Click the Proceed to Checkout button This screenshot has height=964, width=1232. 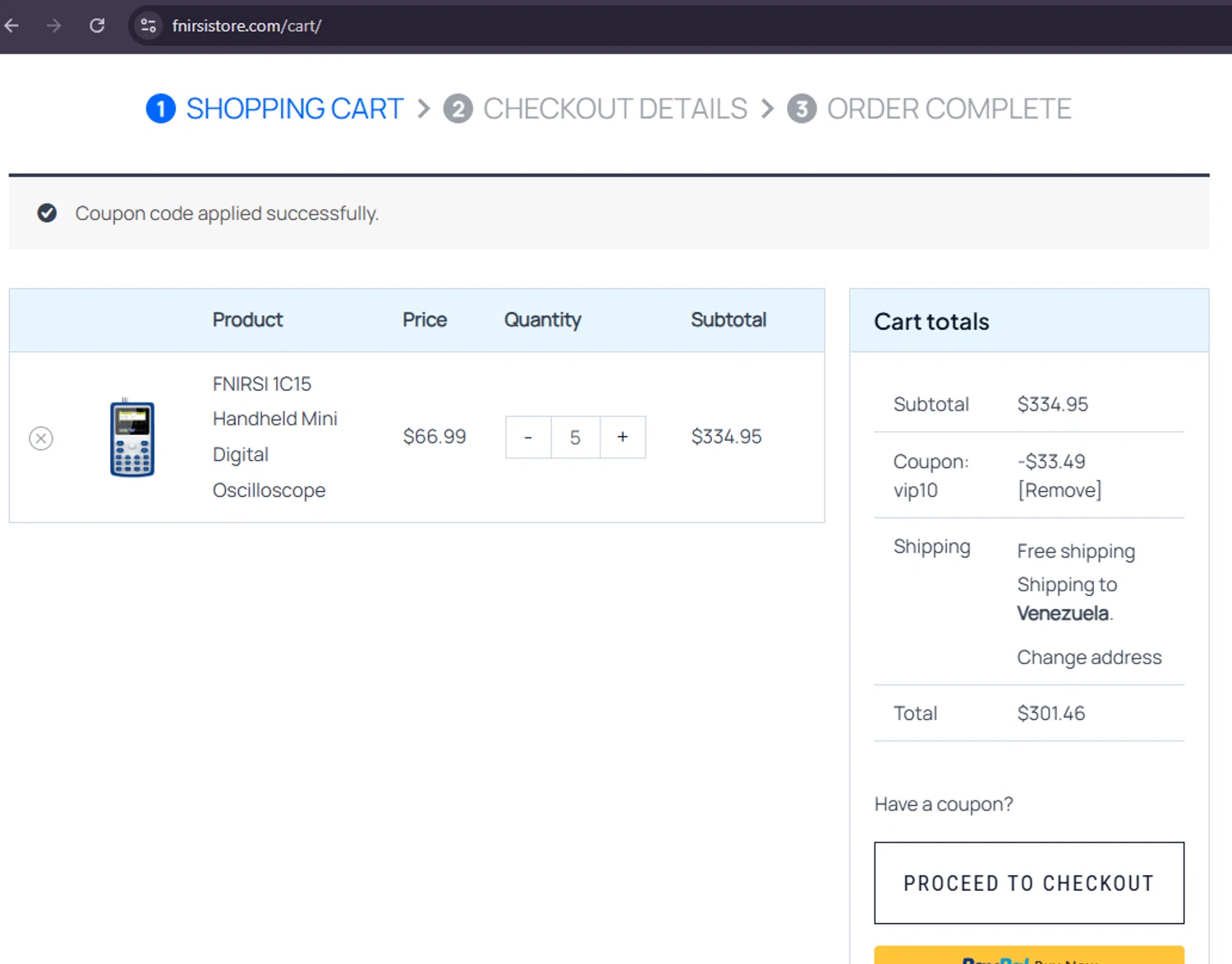pyautogui.click(x=1029, y=883)
